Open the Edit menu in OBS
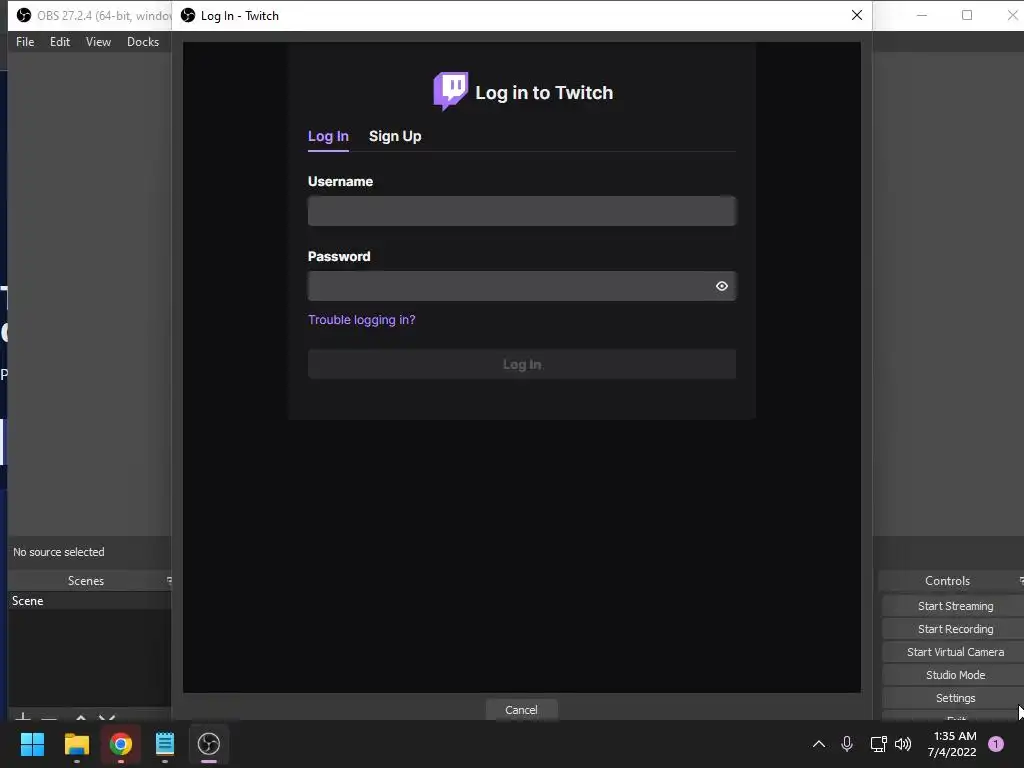1024x768 pixels. 59,42
